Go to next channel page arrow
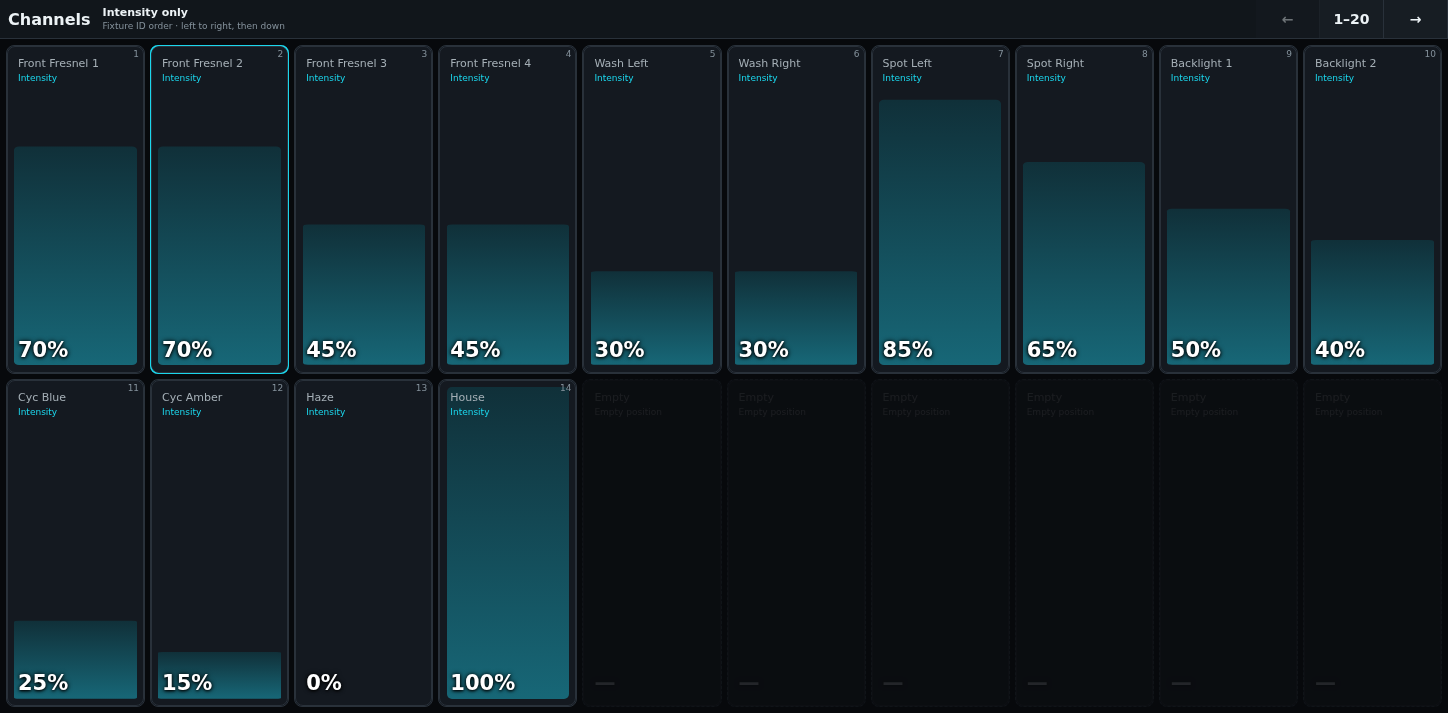Screen dimensions: 1448x713 pos(1415,19)
